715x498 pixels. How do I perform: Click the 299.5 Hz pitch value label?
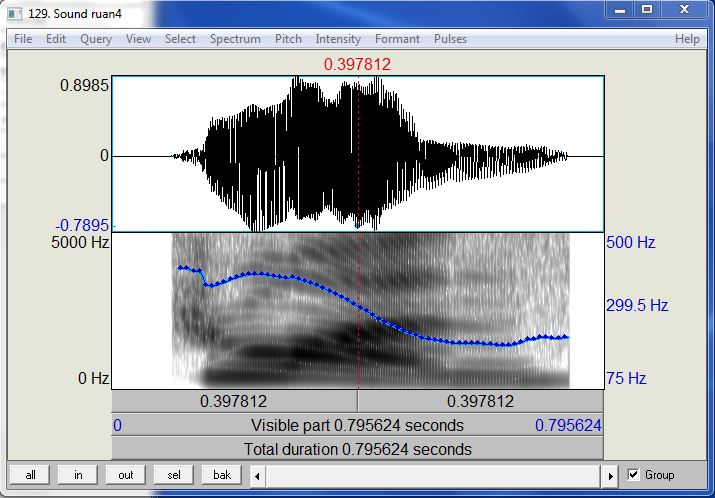tap(637, 305)
